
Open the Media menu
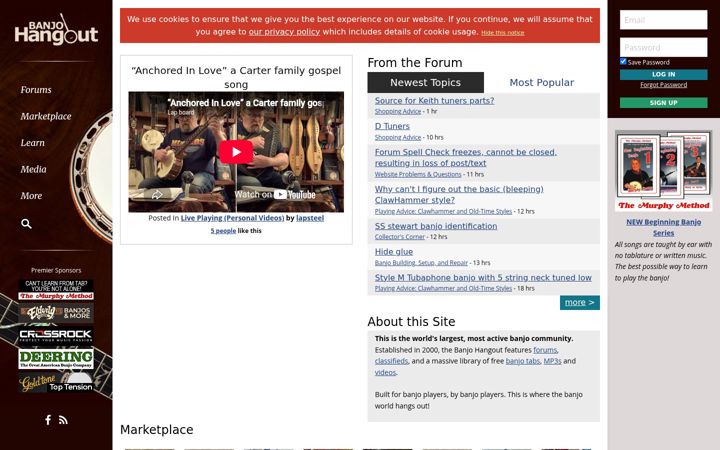click(x=34, y=169)
